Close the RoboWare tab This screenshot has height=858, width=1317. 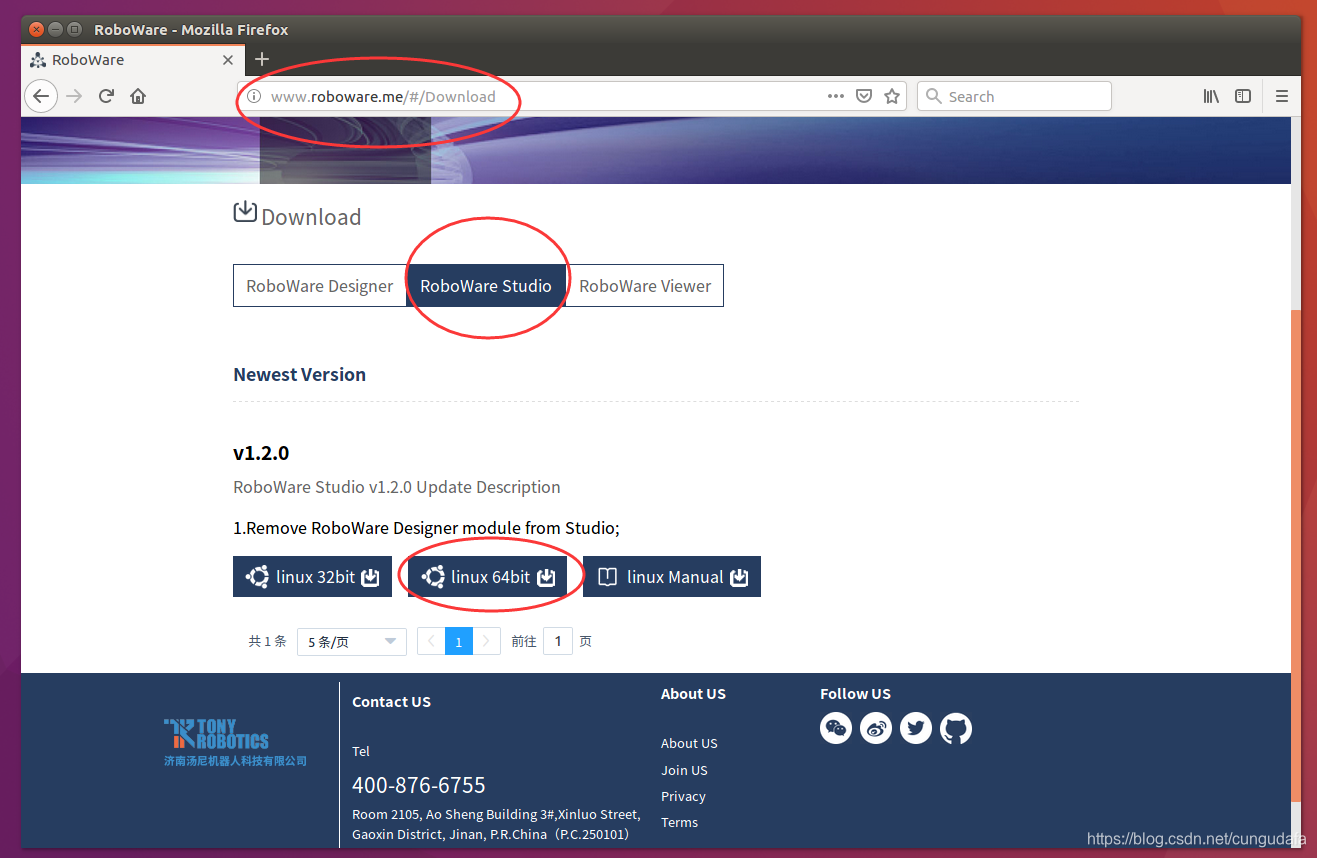pos(228,60)
